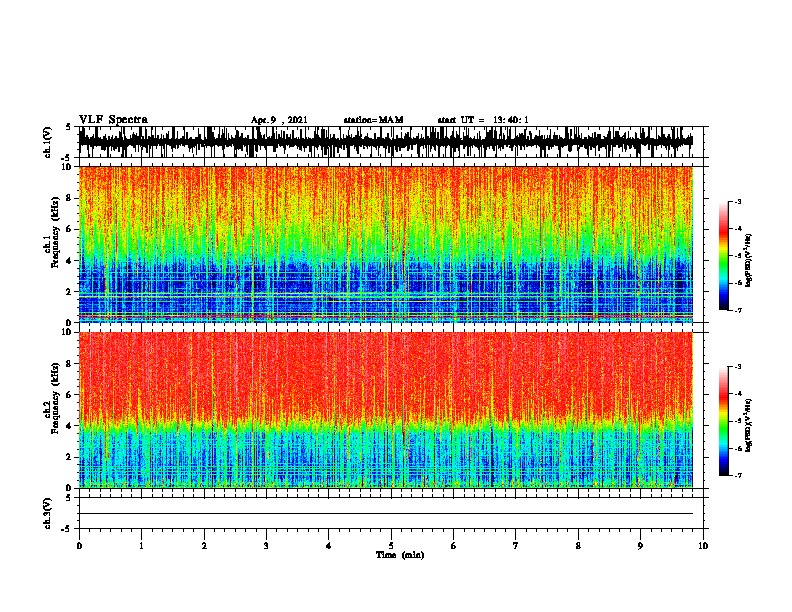Click the "5" tick on the ch.3(V) axis
The image size is (792, 612).
[69, 497]
